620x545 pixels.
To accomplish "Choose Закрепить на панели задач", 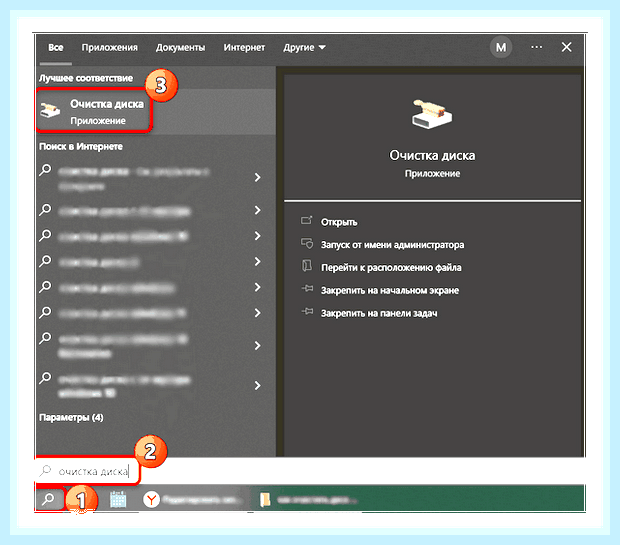I will point(379,314).
